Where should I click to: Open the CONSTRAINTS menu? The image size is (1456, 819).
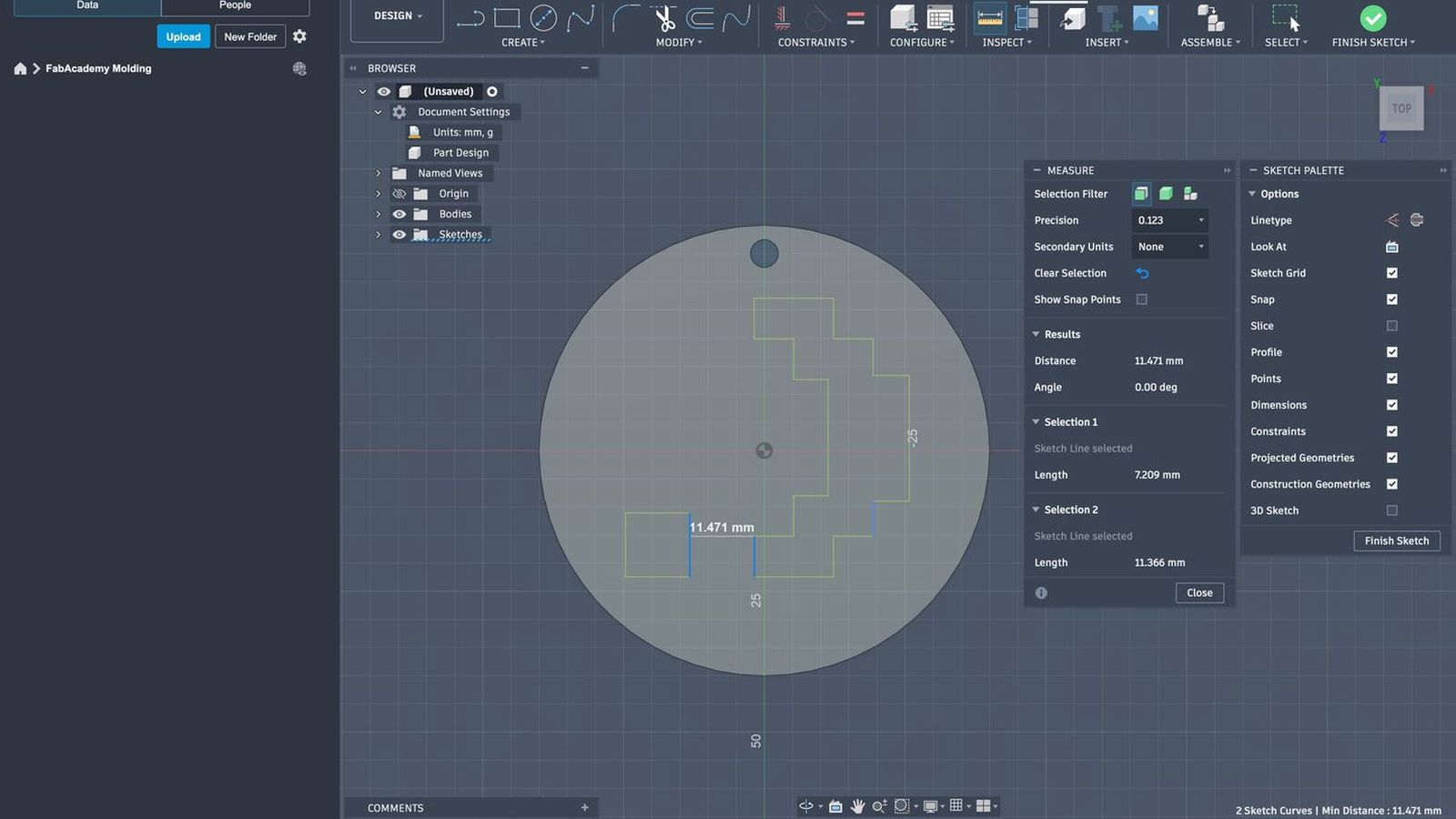(815, 43)
